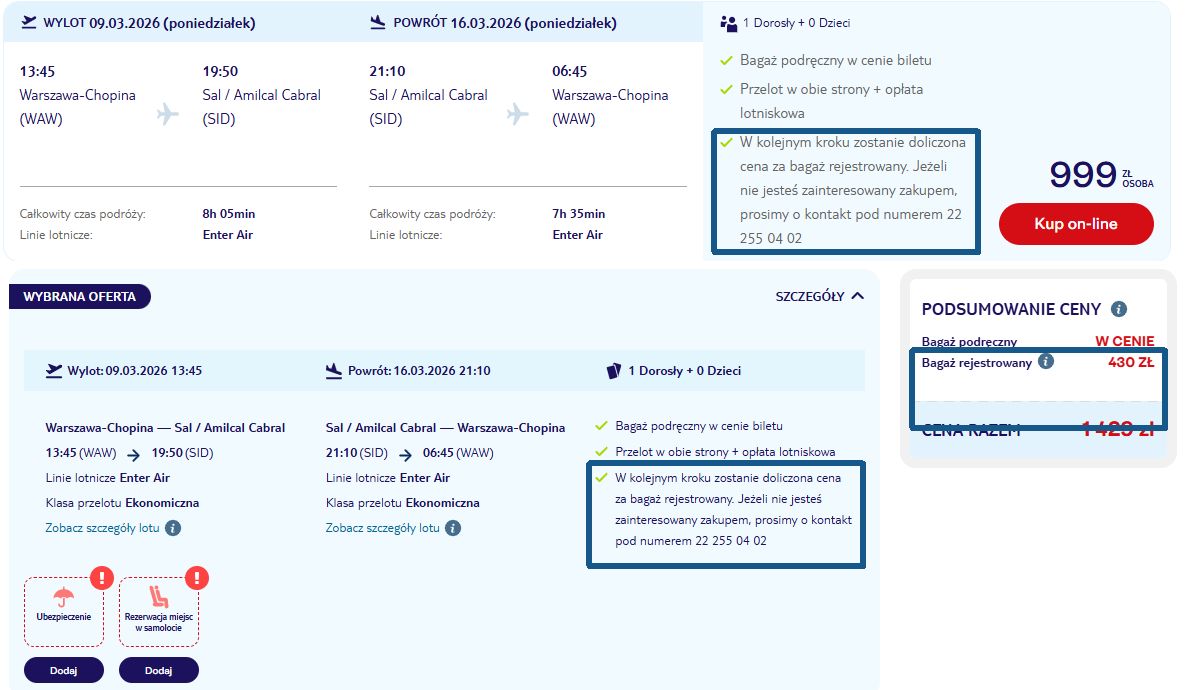Click takeoff plane icon in WYLOT header
Viewport: 1186px width, 690px height.
click(27, 22)
